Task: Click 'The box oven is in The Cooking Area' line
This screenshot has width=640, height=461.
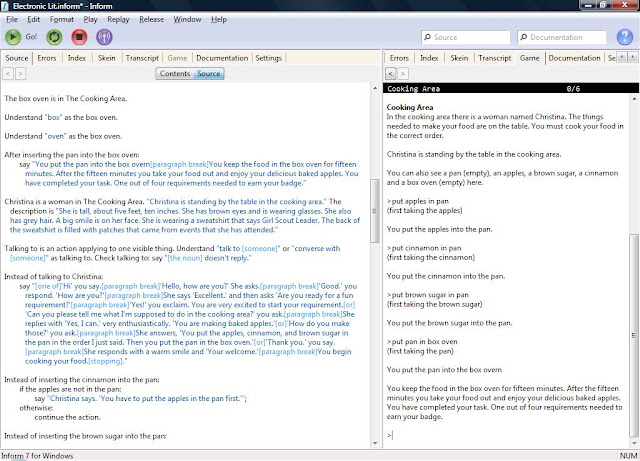Action: 66,98
